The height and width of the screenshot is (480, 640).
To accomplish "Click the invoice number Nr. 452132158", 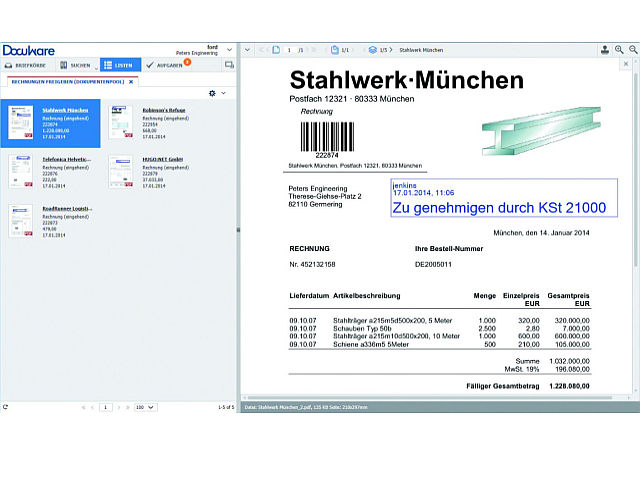I will 312,264.
